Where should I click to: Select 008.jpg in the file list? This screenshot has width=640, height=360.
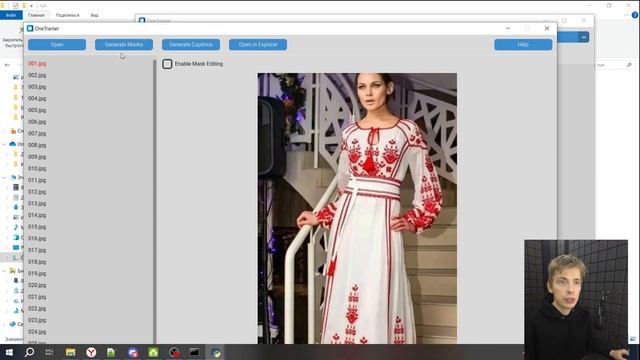tap(37, 145)
